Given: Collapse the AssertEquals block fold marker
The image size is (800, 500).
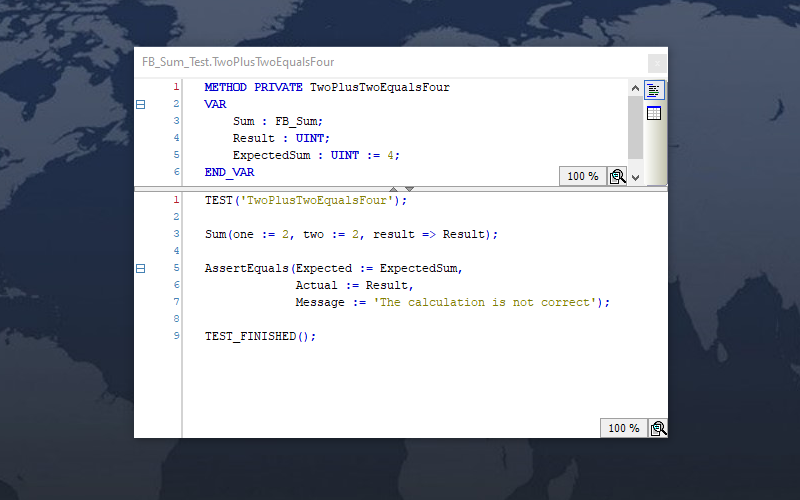Looking at the screenshot, I should [140, 268].
